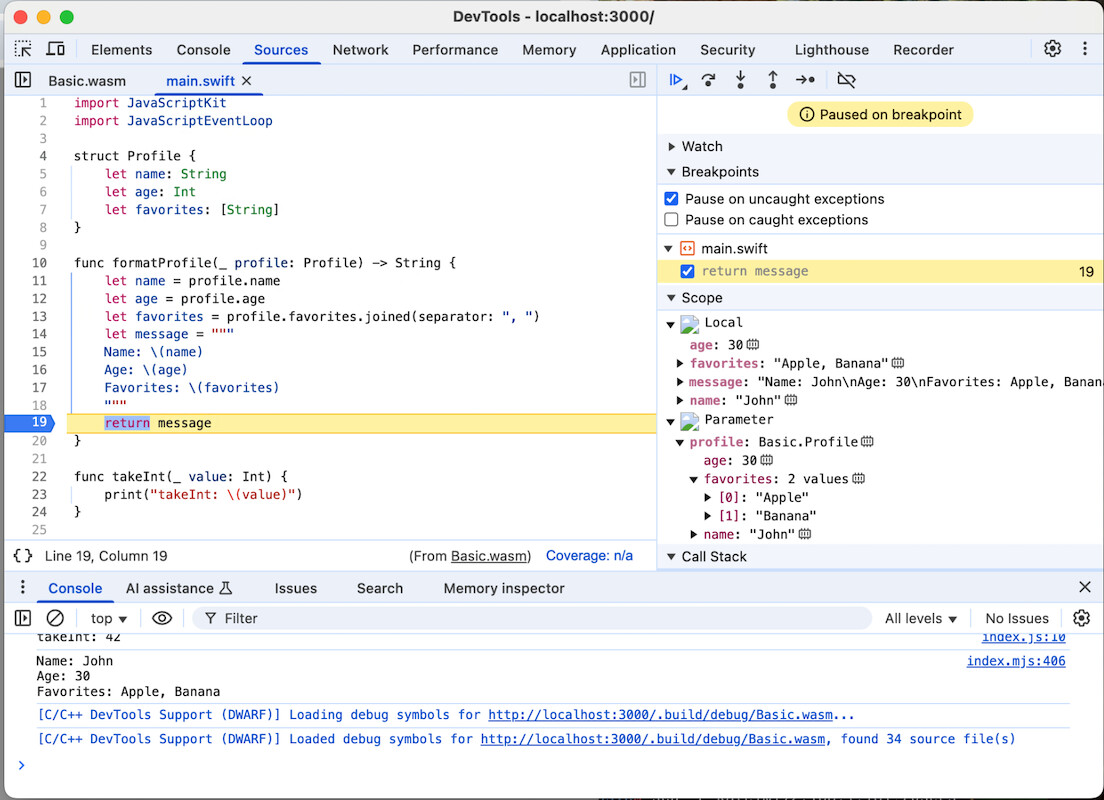Open memory inspector icon next to Local age
1104x800 pixels.
click(753, 344)
